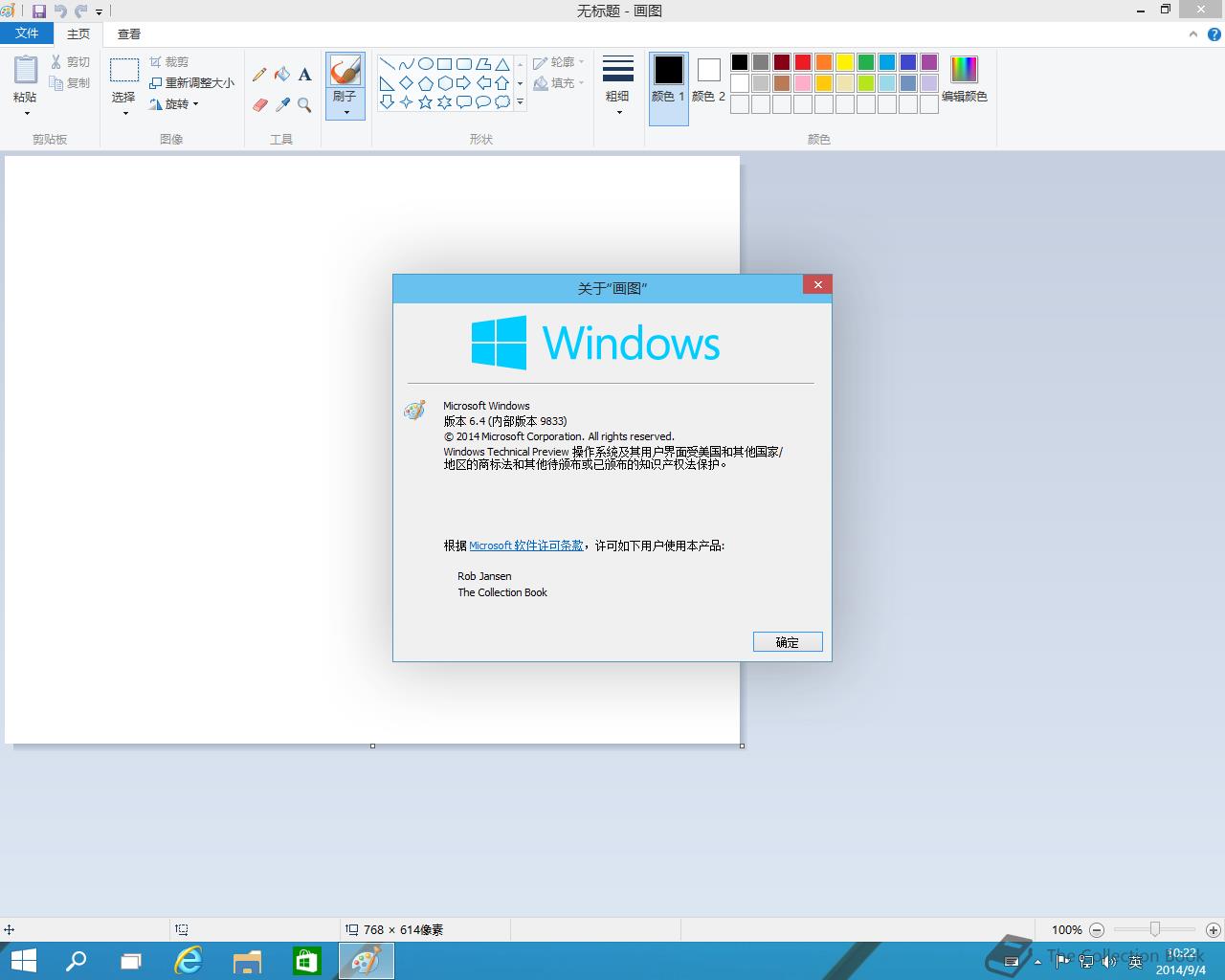Click the Save icon in quick access toolbar
1225x980 pixels.
[39, 11]
